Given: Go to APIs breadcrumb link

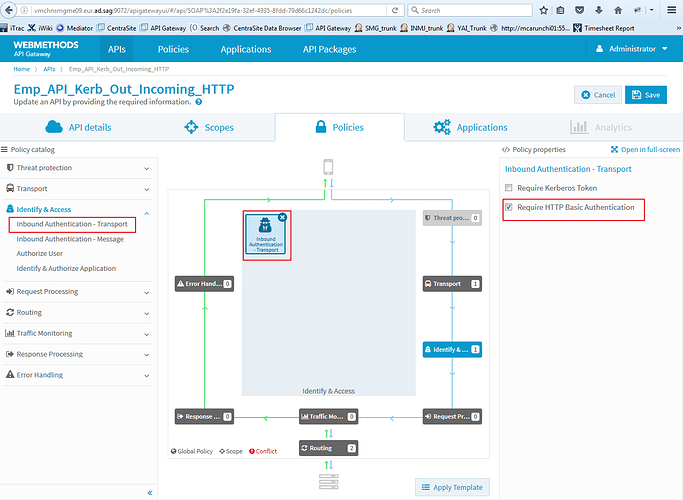Looking at the screenshot, I should 49,69.
